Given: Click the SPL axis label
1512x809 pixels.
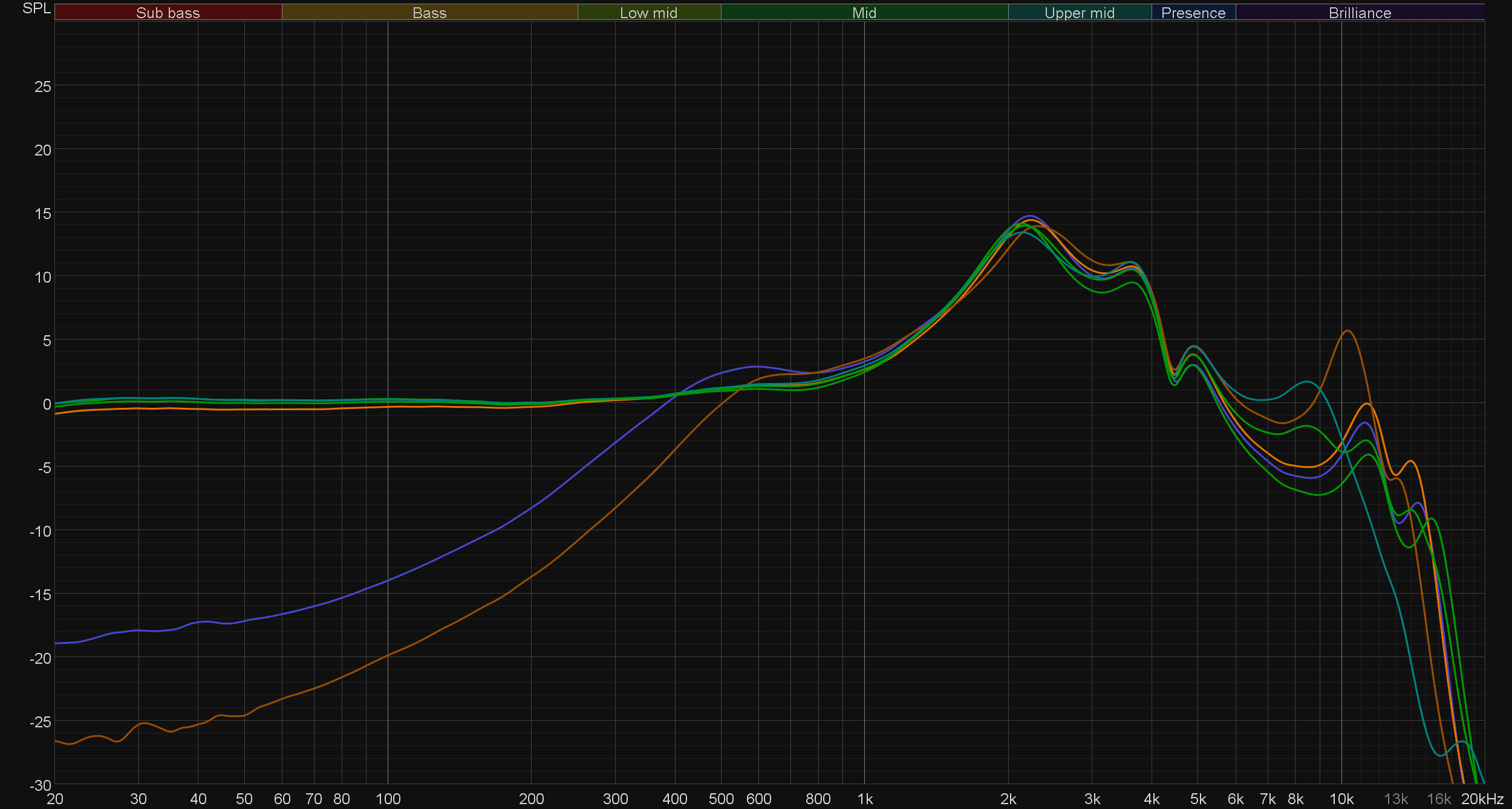Looking at the screenshot, I should point(36,8).
